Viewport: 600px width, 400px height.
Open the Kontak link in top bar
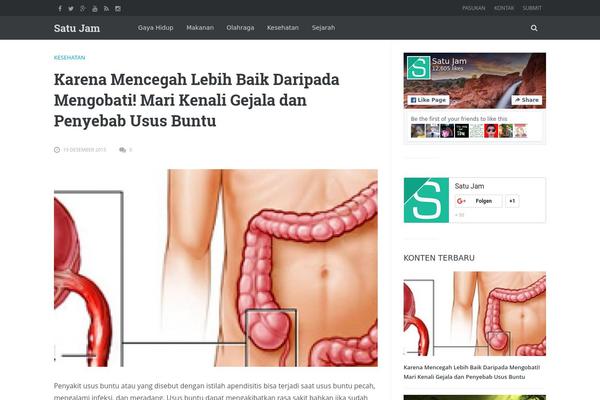pyautogui.click(x=504, y=8)
